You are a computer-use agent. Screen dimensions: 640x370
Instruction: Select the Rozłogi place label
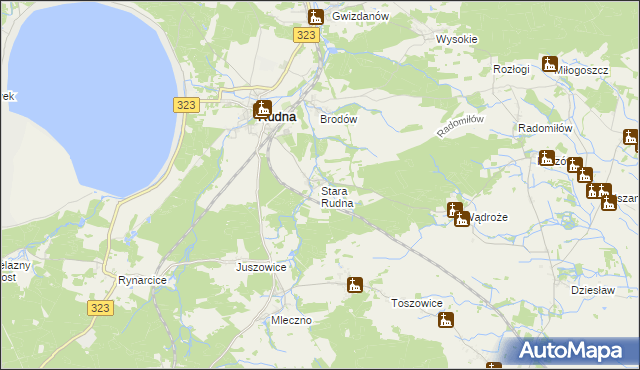[x=511, y=69]
